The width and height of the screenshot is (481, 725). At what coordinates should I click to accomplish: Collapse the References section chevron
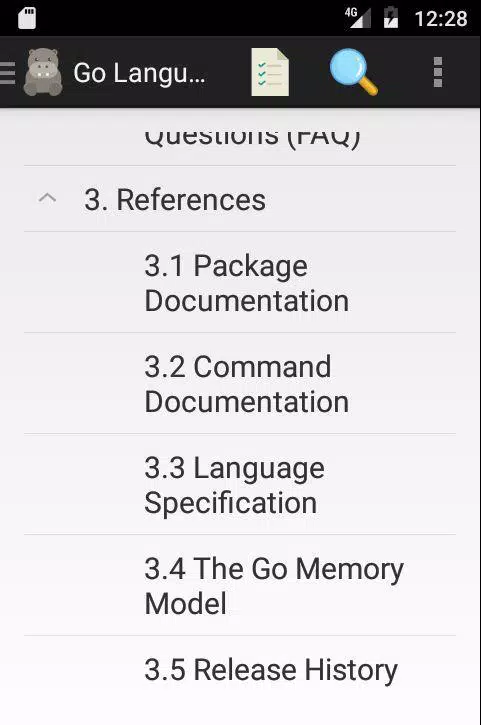point(47,199)
